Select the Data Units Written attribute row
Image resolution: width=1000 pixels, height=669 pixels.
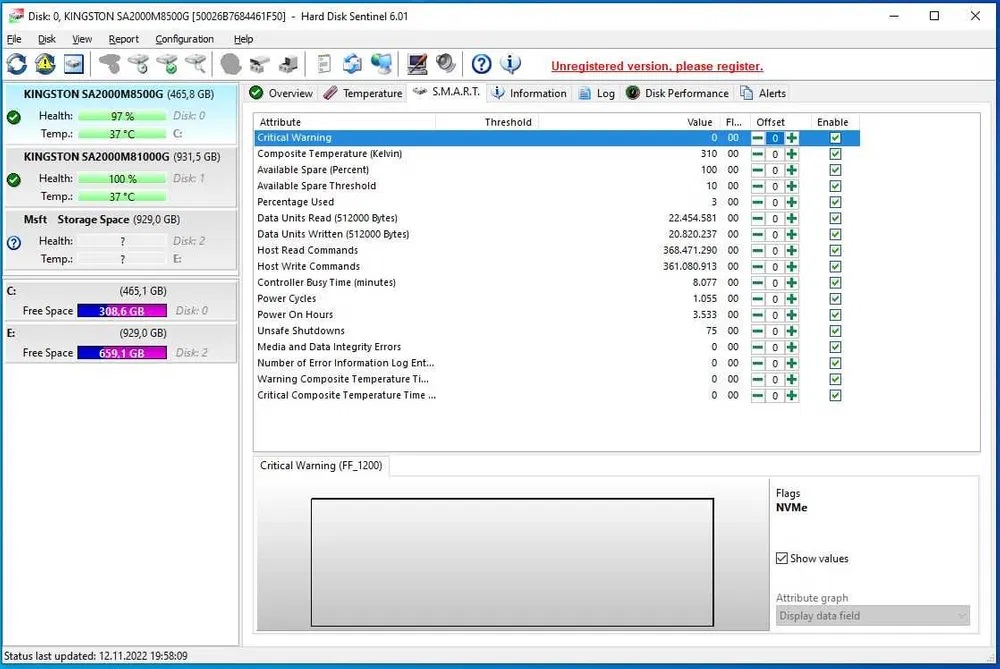(557, 234)
